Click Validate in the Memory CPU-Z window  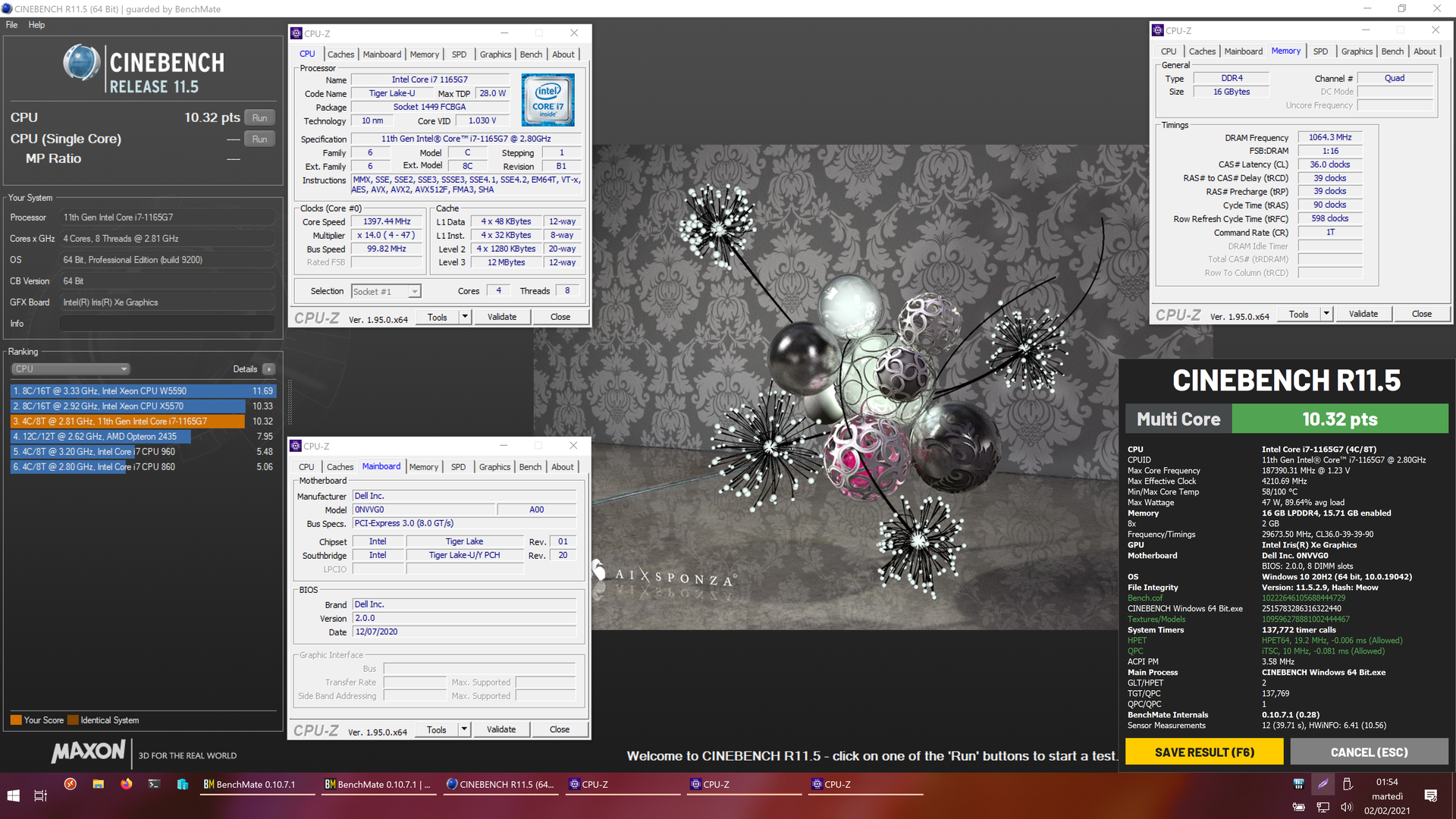[x=1363, y=314]
